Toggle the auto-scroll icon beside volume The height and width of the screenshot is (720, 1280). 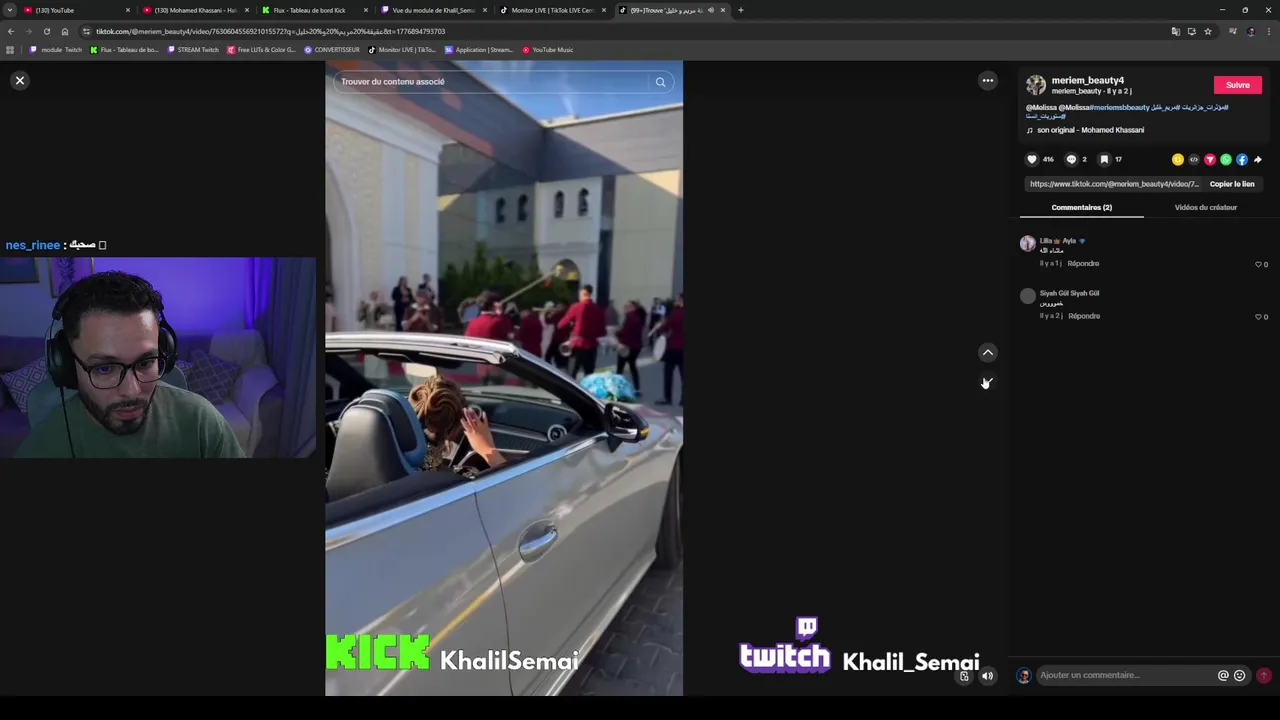point(964,676)
